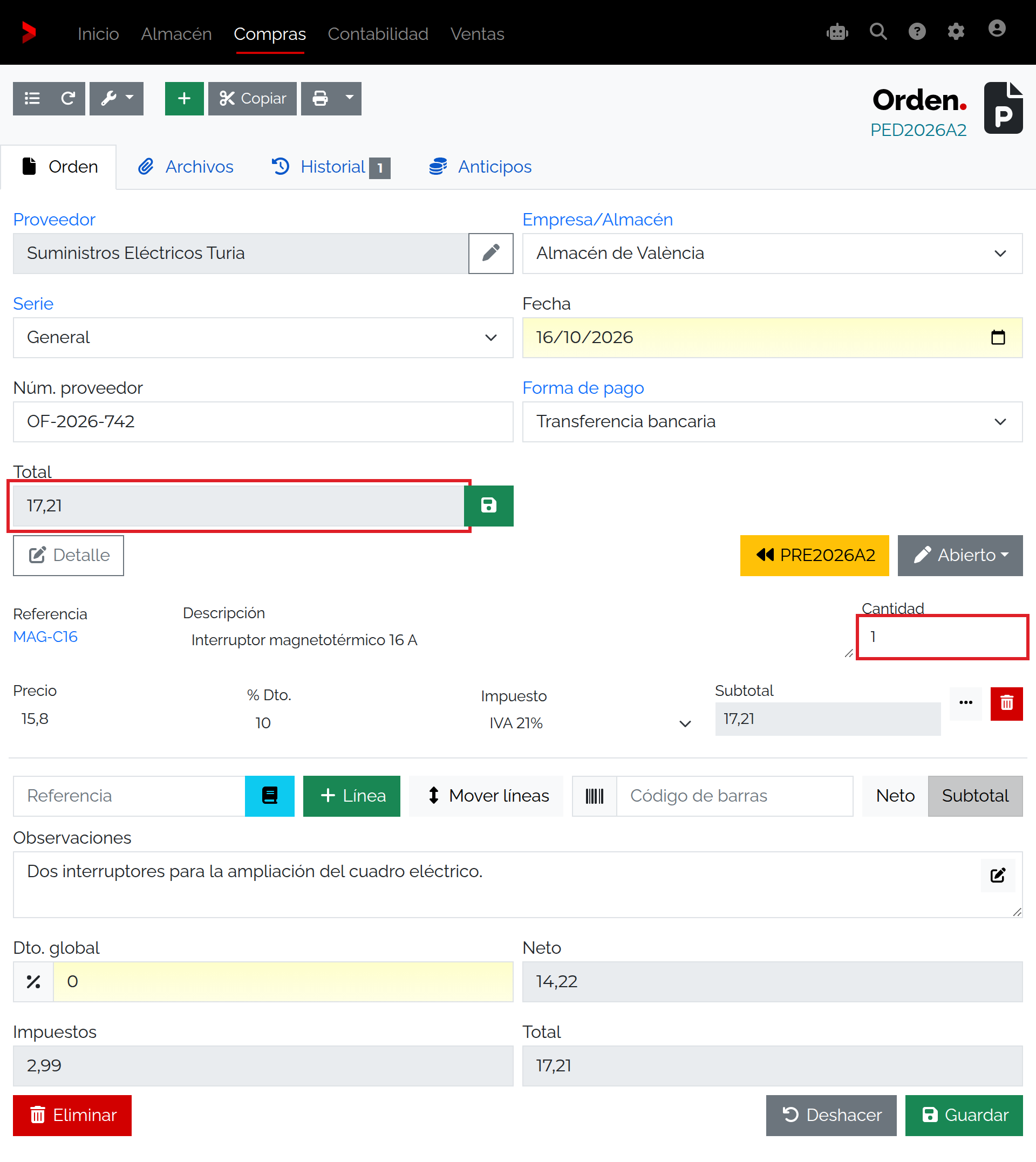Click the Guardar button
Screen dimensions: 1036x1162
pos(964,1116)
